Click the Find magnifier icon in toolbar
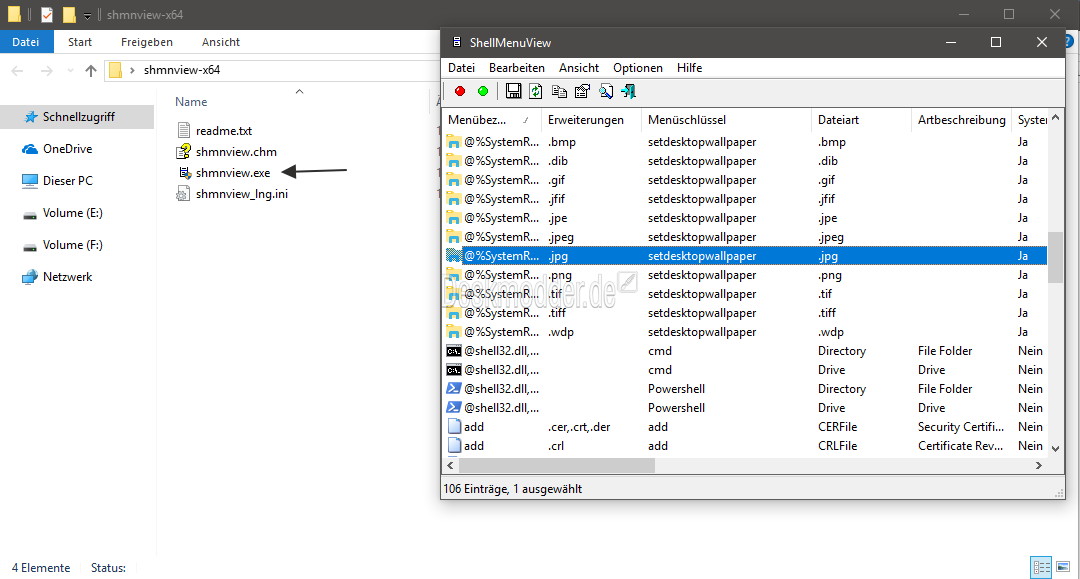Screen dimensions: 1080x579 point(605,91)
